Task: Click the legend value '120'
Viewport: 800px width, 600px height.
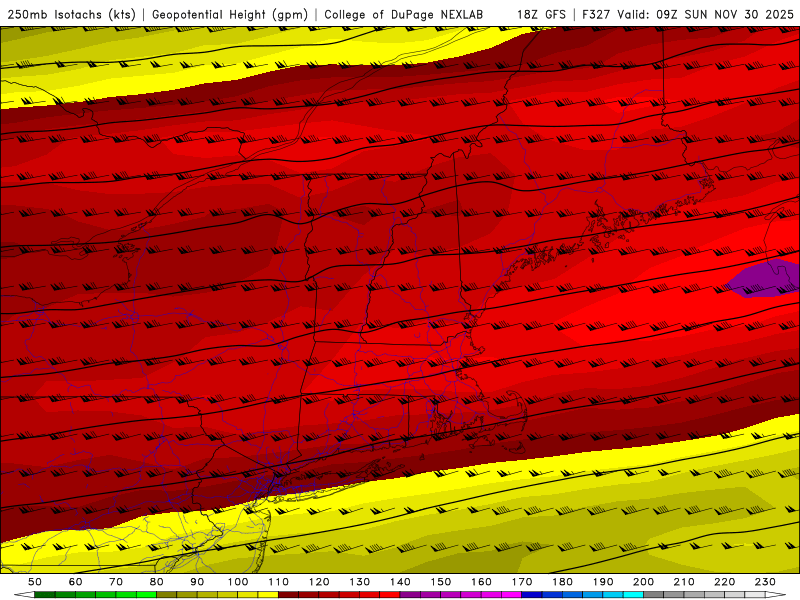Action: pos(319,582)
